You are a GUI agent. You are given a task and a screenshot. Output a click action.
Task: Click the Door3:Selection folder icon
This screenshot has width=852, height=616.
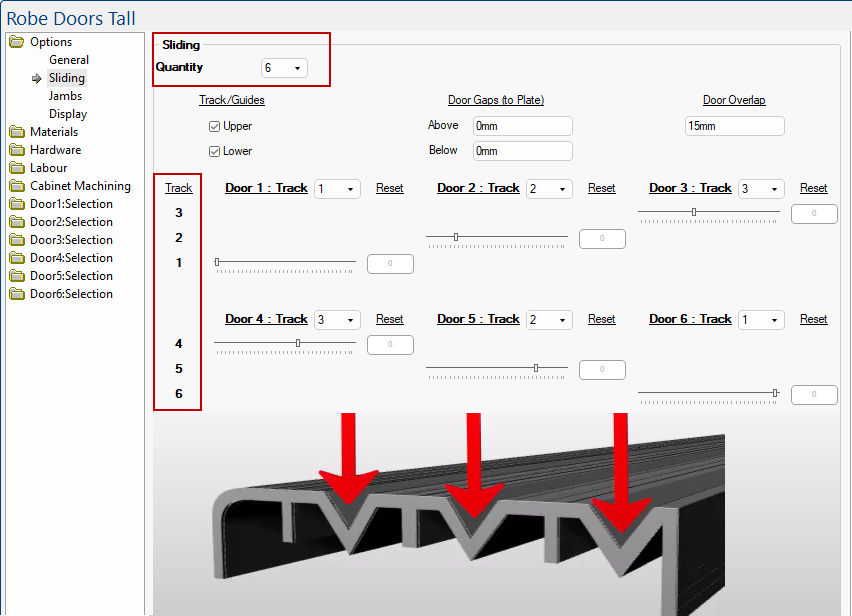click(17, 240)
